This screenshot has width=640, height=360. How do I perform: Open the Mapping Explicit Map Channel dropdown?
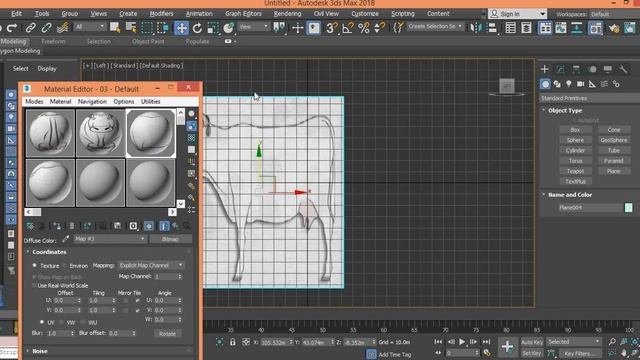point(151,265)
